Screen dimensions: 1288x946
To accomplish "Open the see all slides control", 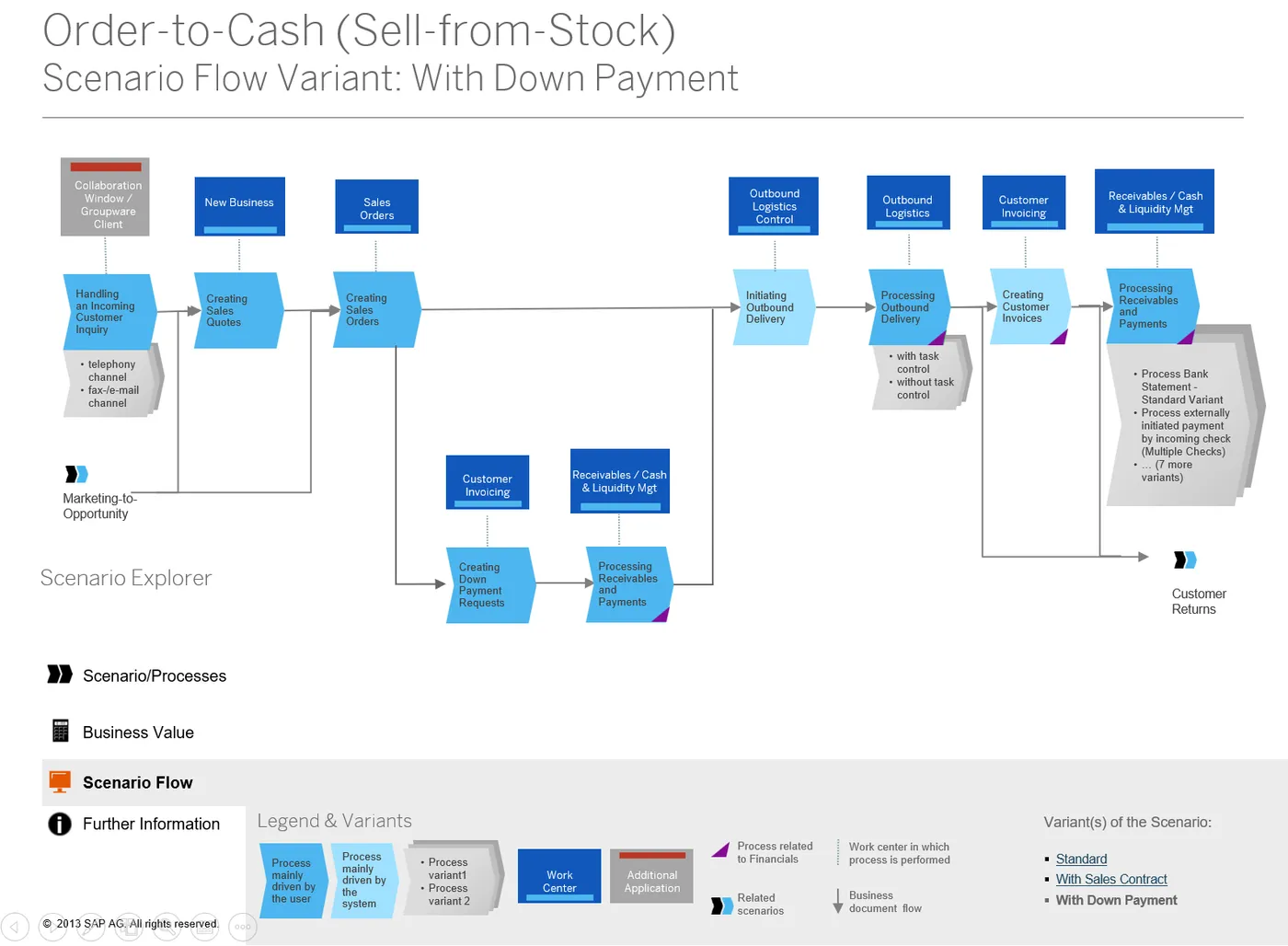I will coord(129,927).
